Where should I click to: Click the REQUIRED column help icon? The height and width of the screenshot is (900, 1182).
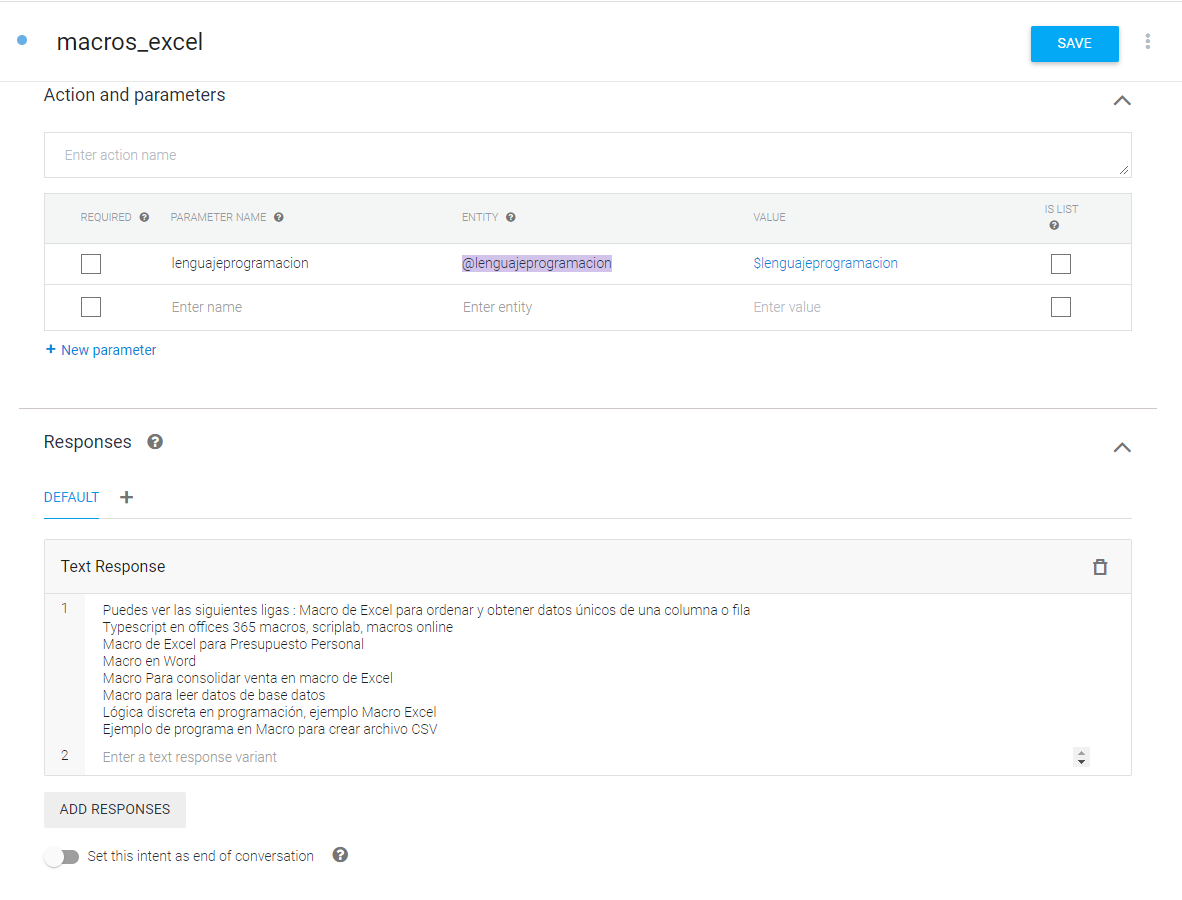point(144,217)
